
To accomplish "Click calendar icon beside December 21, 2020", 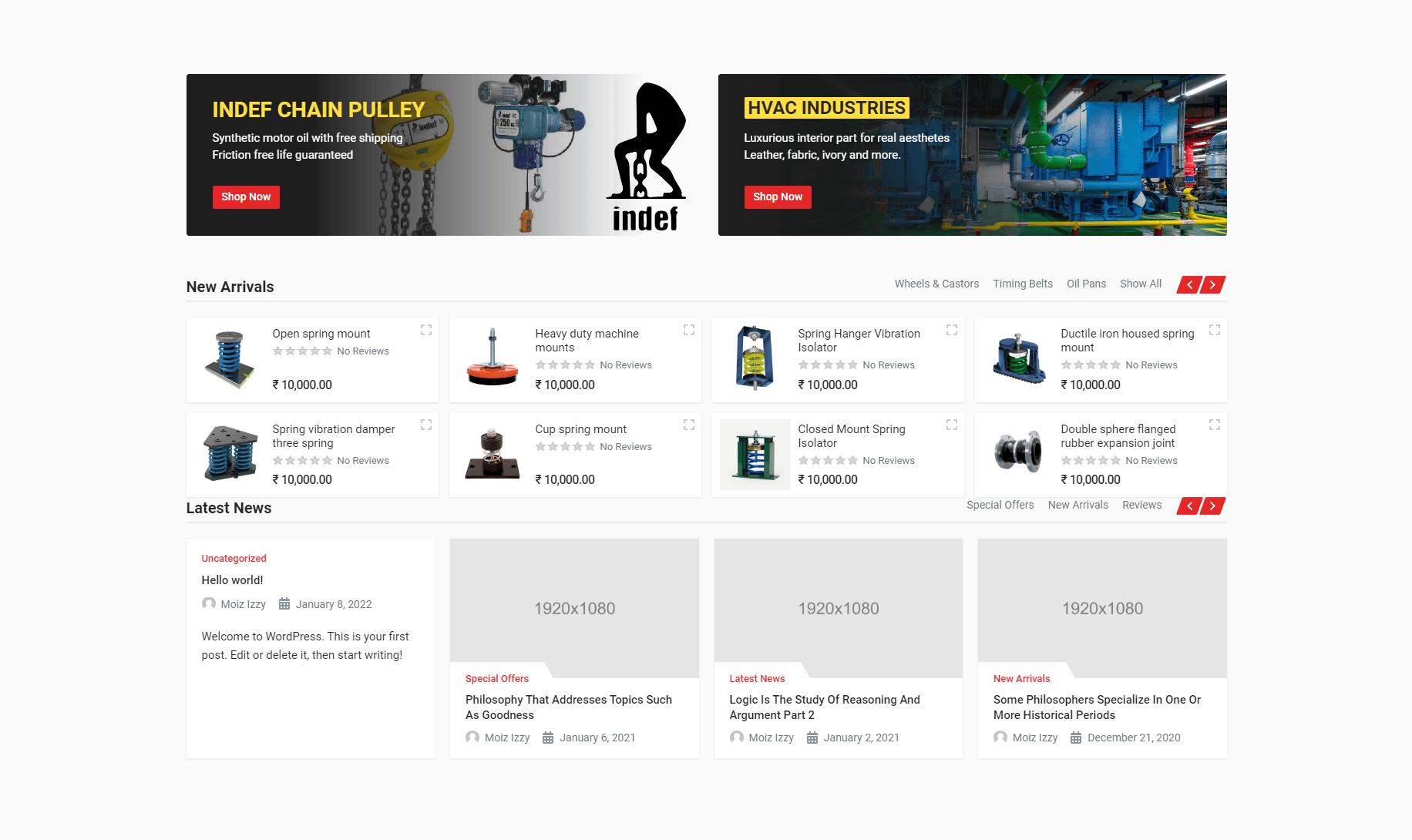I will [x=1076, y=738].
